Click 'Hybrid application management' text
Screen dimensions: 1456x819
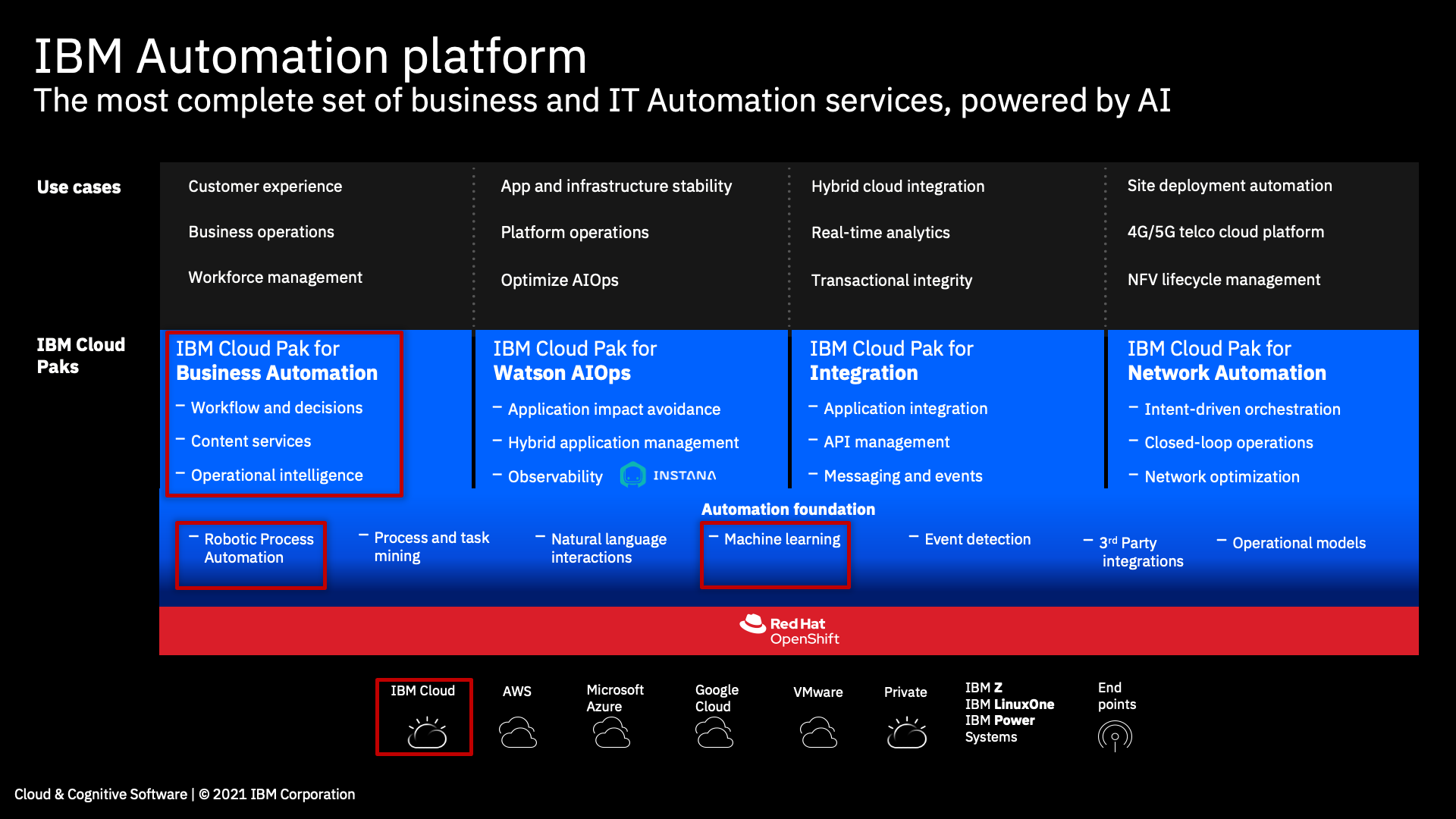[x=623, y=443]
